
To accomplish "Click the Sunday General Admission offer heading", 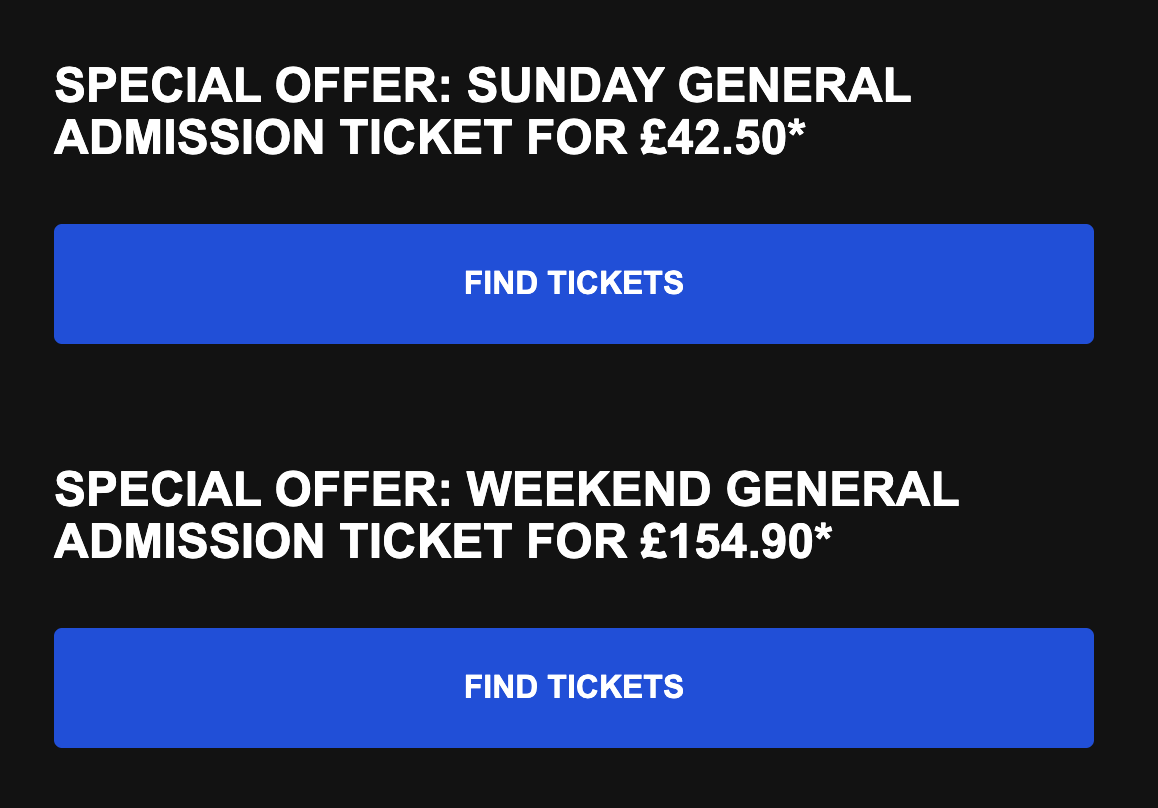I will (x=482, y=112).
